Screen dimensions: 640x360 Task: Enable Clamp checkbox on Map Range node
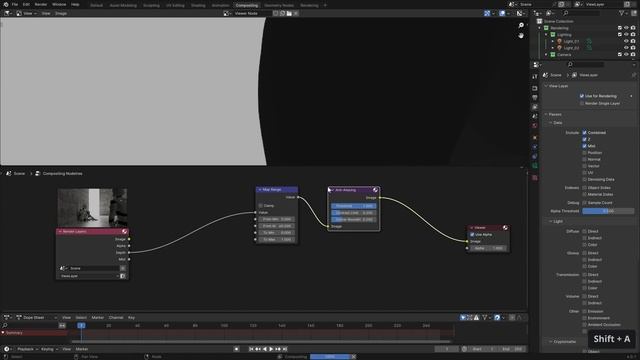pyautogui.click(x=261, y=206)
